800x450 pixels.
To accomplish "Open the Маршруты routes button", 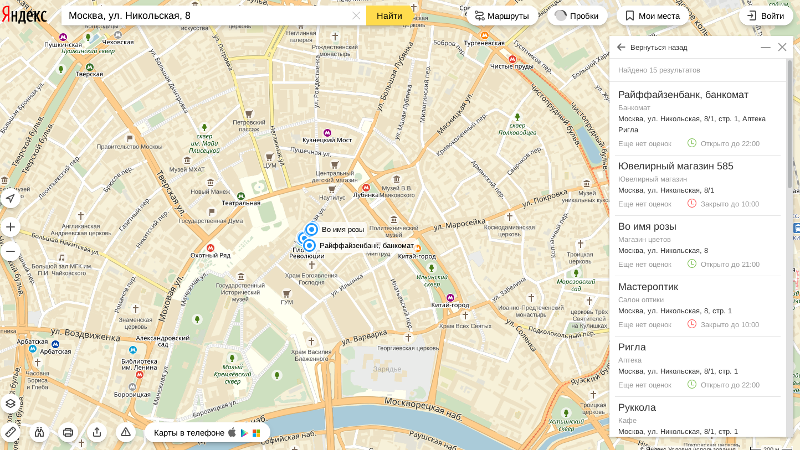I will tap(502, 16).
